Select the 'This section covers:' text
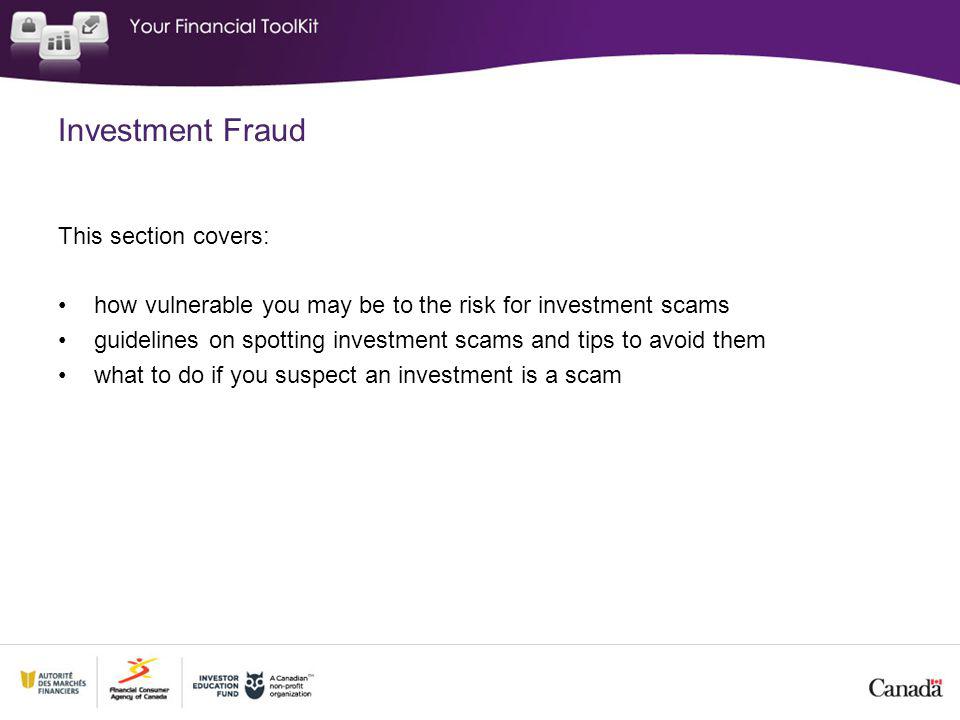This screenshot has height=720, width=960. 163,236
